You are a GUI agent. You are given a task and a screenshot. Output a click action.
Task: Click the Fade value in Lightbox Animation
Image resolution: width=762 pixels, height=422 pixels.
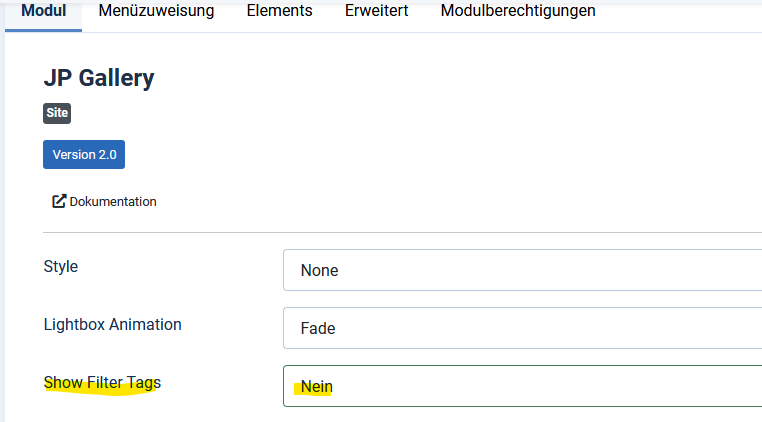coord(318,328)
